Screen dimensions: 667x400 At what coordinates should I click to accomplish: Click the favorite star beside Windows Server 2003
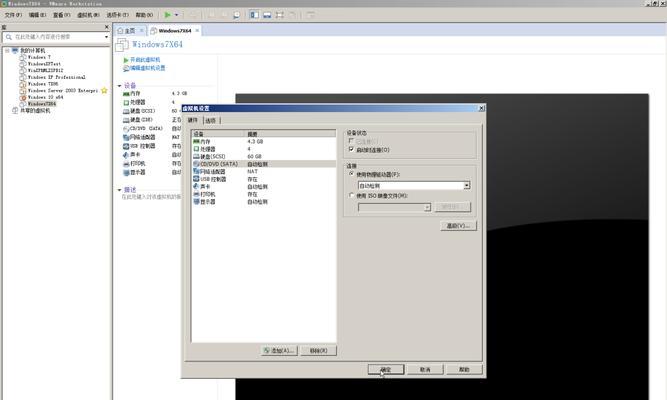pos(104,90)
